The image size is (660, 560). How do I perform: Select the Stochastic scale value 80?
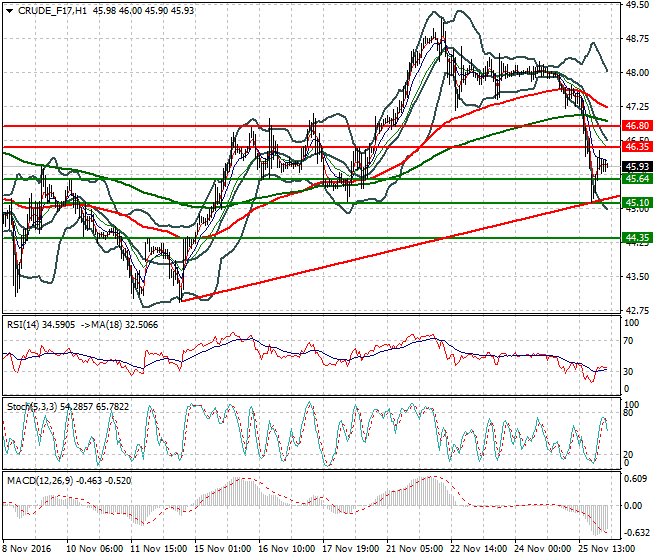(628, 413)
